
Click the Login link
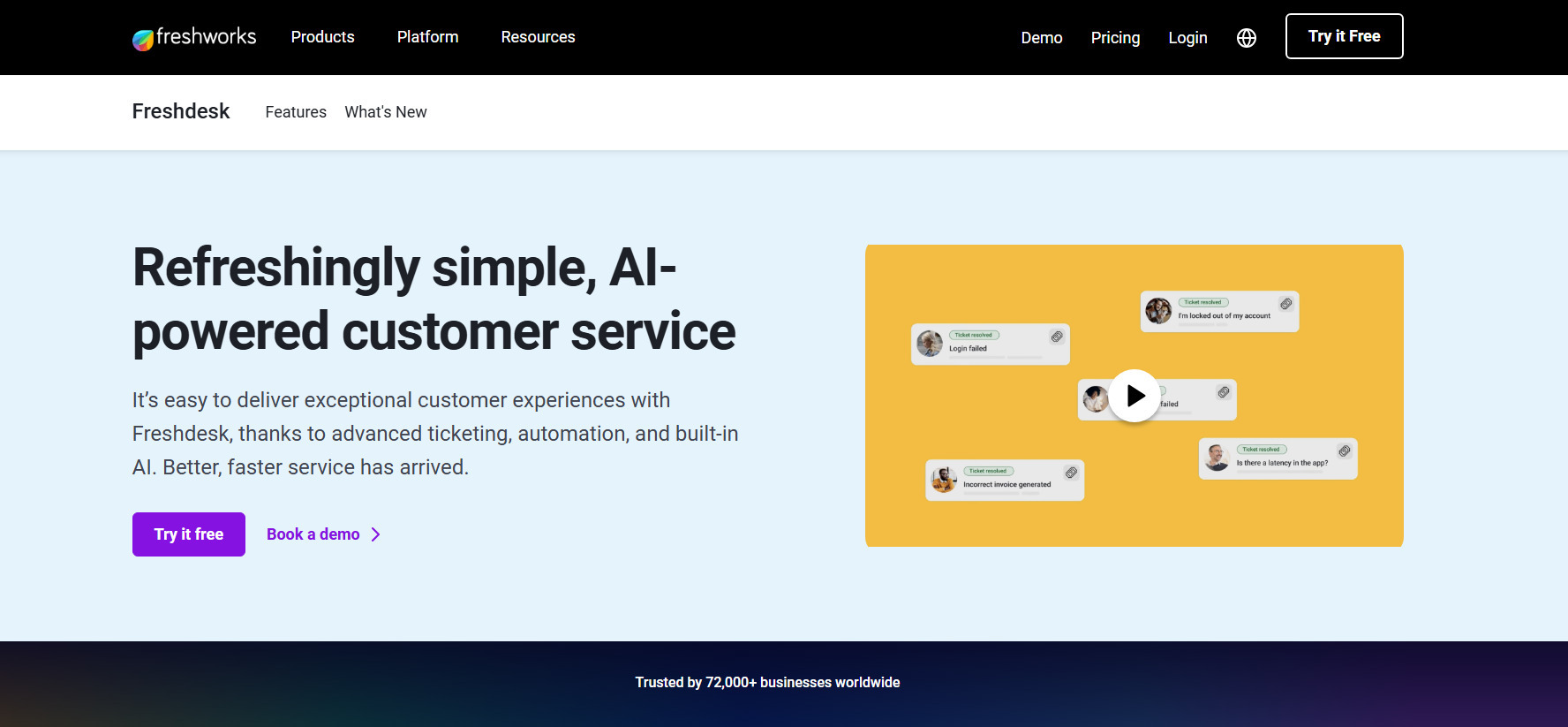tap(1188, 38)
